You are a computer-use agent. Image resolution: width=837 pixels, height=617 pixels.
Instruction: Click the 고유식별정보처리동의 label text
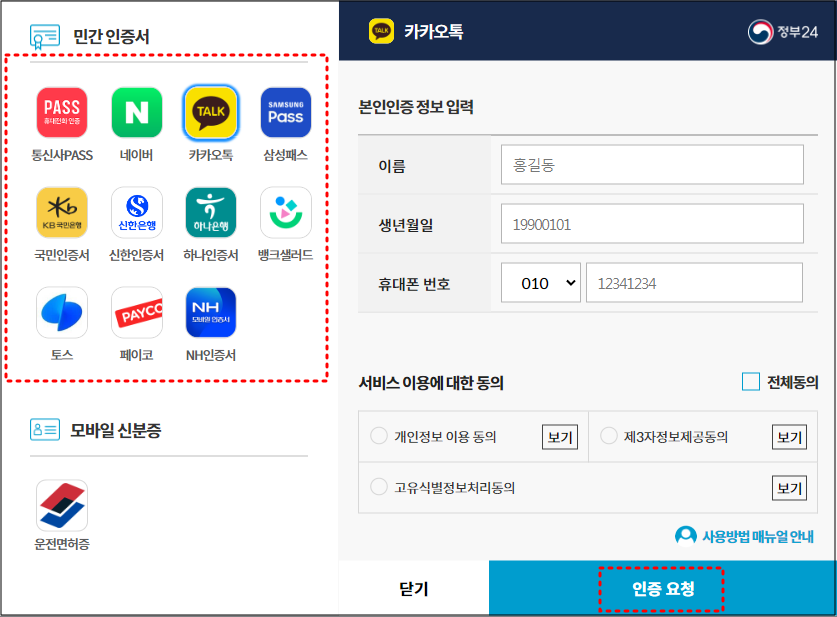point(454,488)
